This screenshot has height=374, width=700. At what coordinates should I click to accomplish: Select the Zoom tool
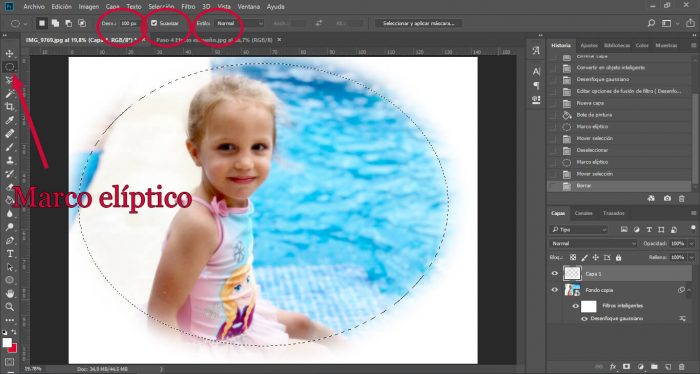tap(9, 307)
